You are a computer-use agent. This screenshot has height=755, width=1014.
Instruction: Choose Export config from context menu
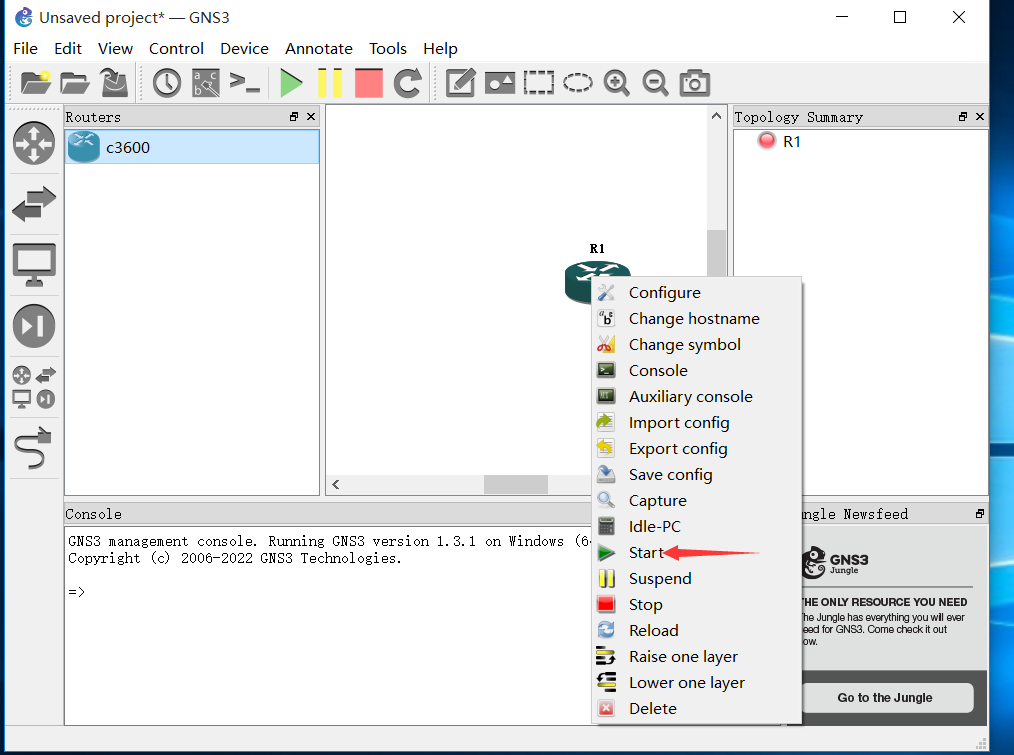point(696,448)
